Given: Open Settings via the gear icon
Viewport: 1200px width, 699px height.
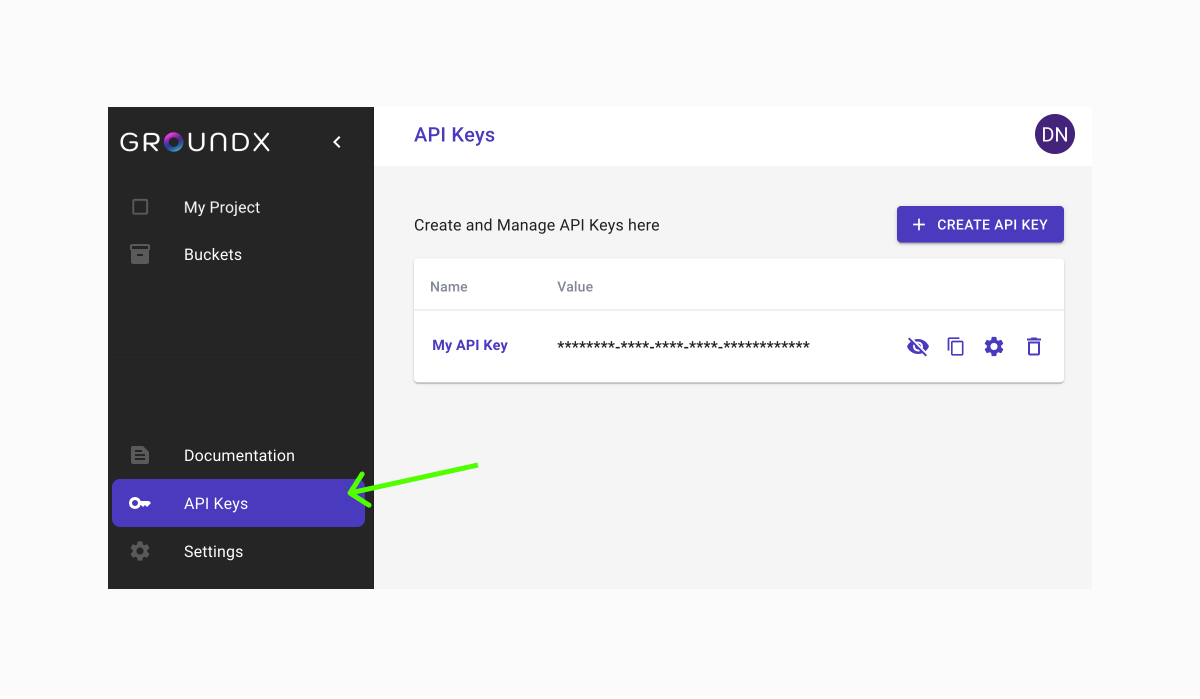Looking at the screenshot, I should tap(139, 551).
